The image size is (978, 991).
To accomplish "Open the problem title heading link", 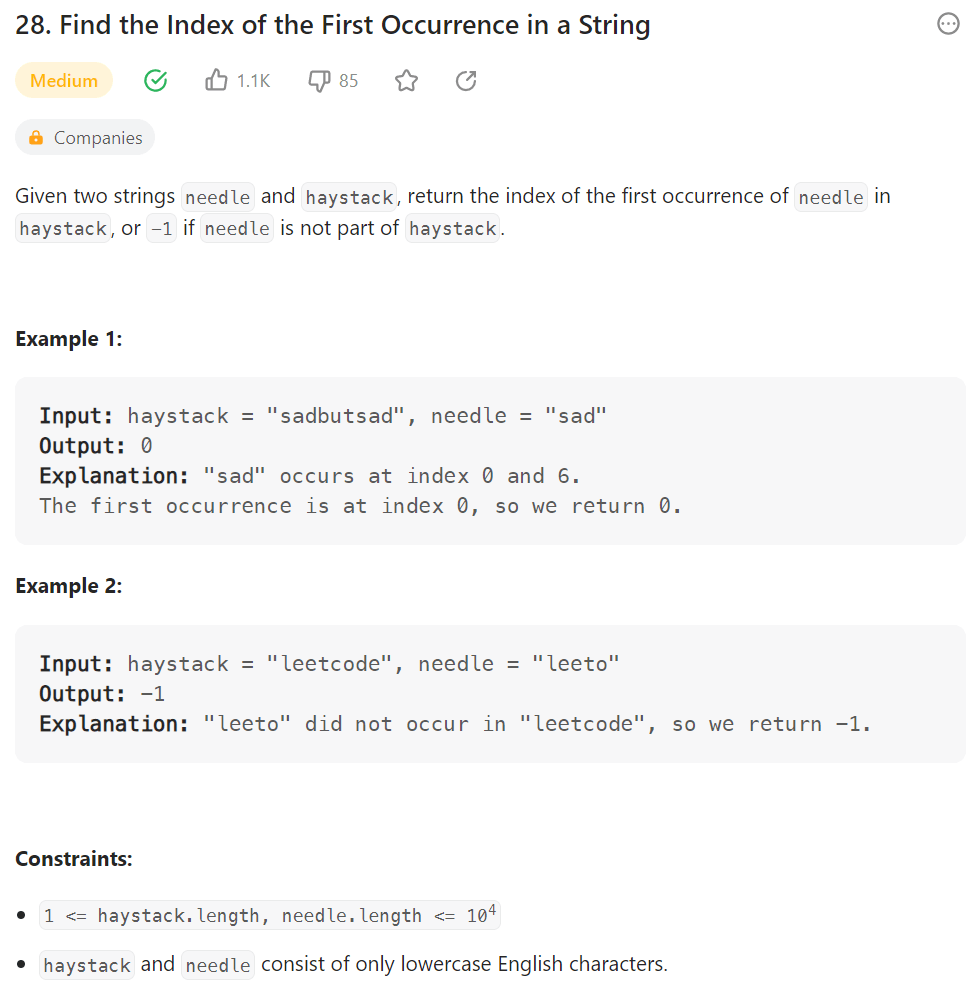I will click(x=332, y=25).
